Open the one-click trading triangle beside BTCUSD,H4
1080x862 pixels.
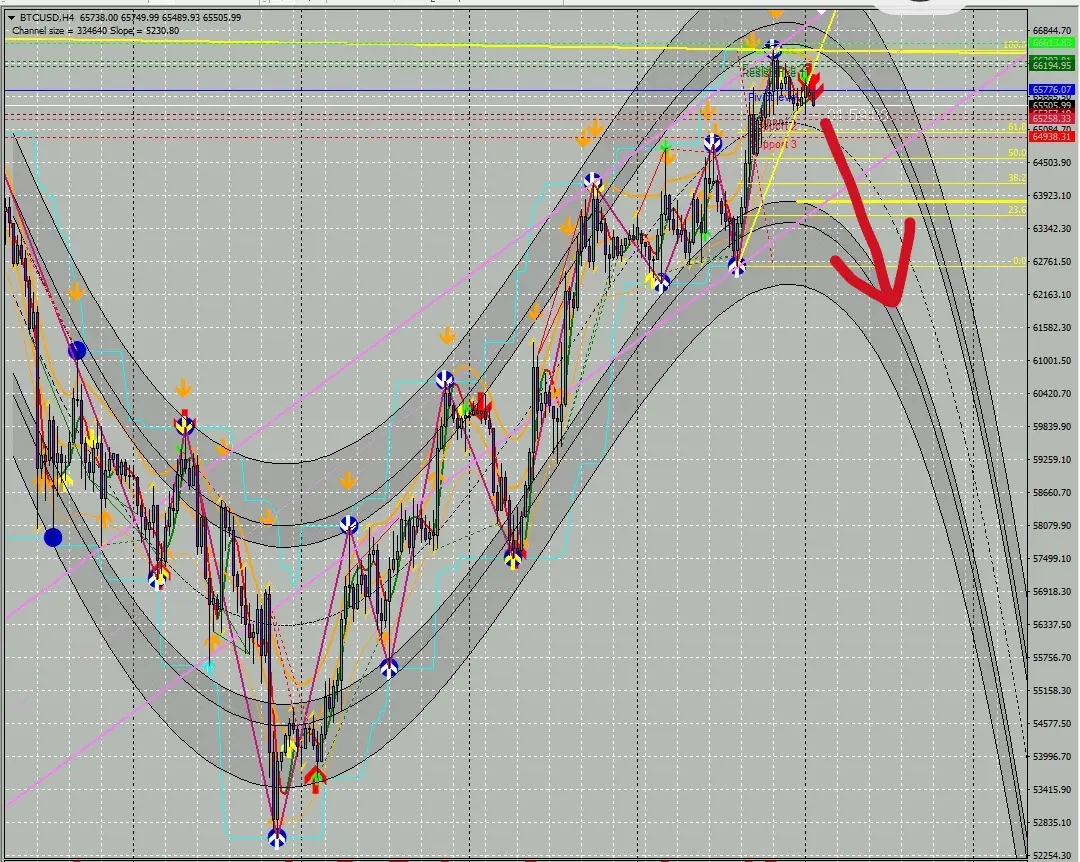coord(12,18)
